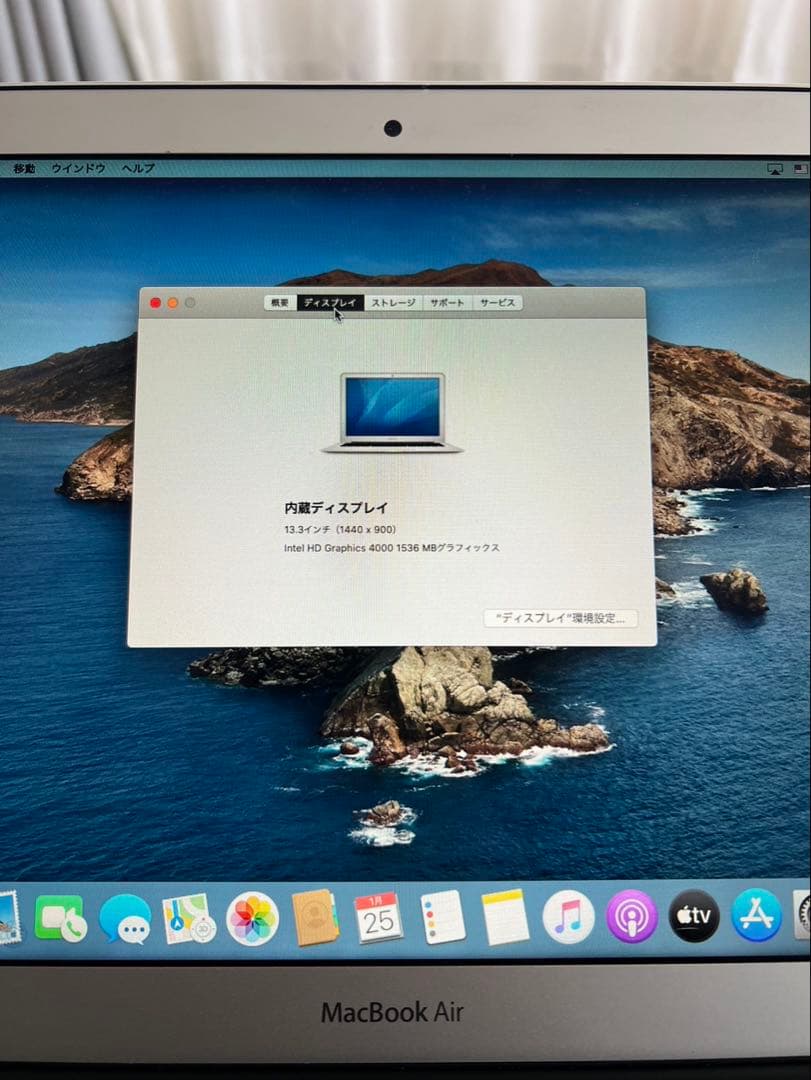Click the 内蔵ディスプレイ heading
This screenshot has width=811, height=1080.
(336, 508)
